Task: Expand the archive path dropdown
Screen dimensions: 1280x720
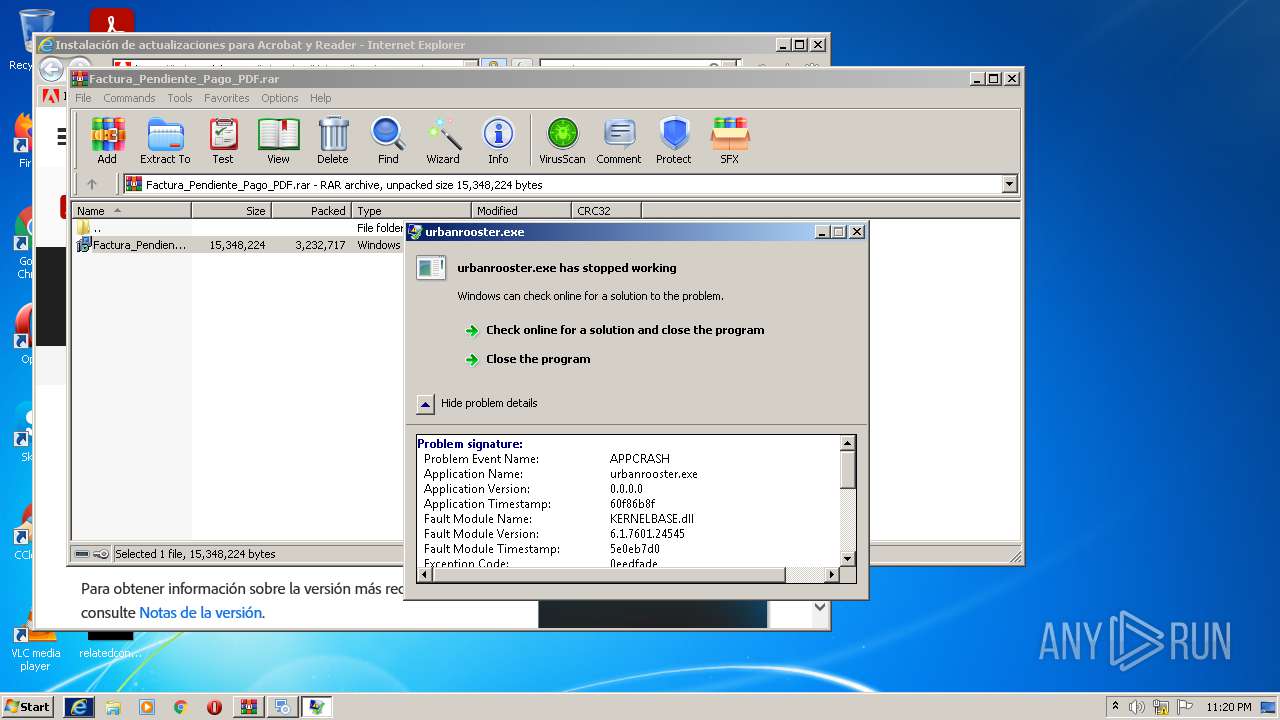Action: point(1009,184)
